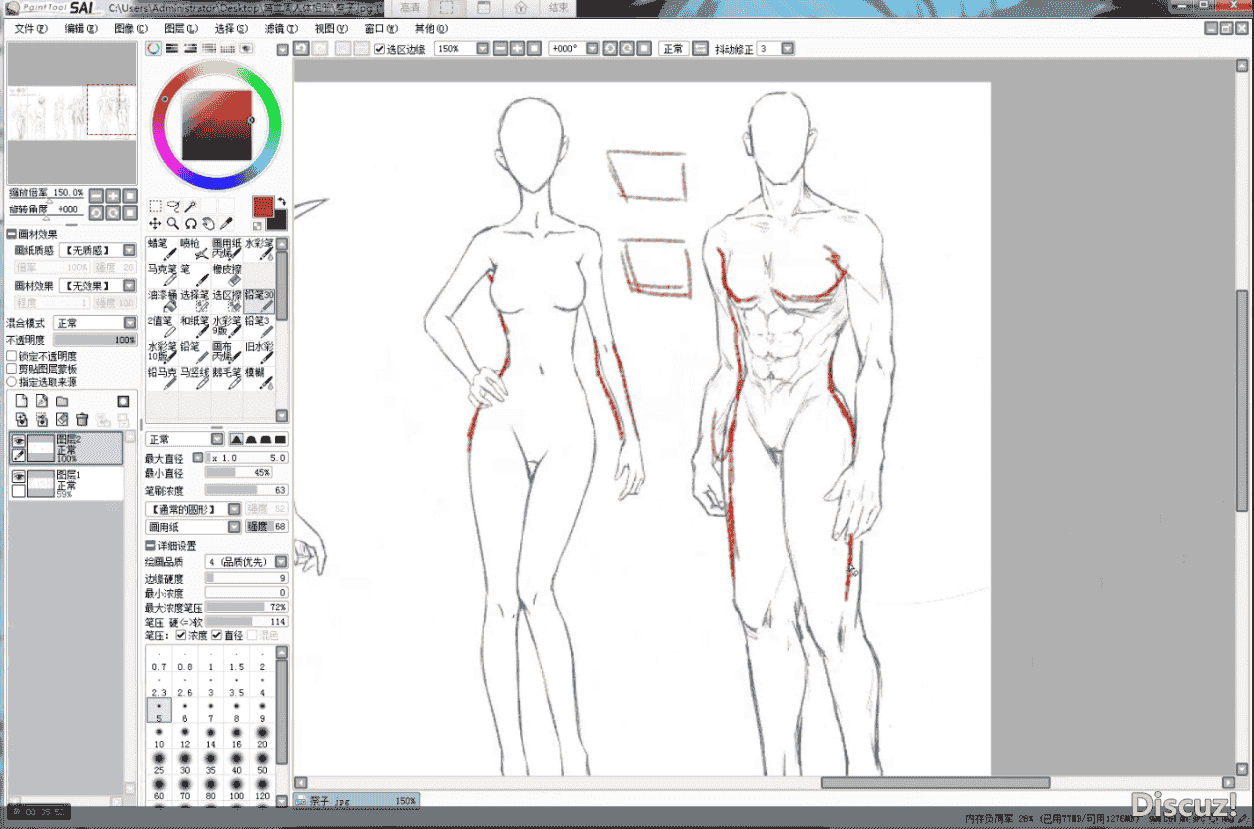Screen dimensions: 1254x829
Task: Select brush size 10 preset
Action: (x=159, y=739)
